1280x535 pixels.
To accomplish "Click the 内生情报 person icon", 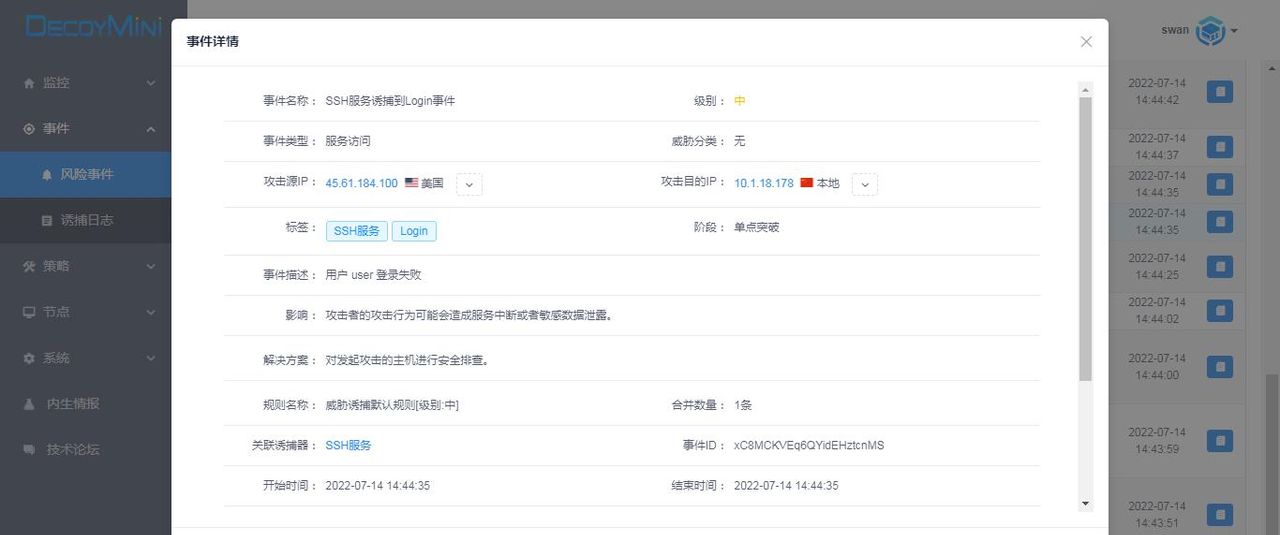I will point(29,404).
